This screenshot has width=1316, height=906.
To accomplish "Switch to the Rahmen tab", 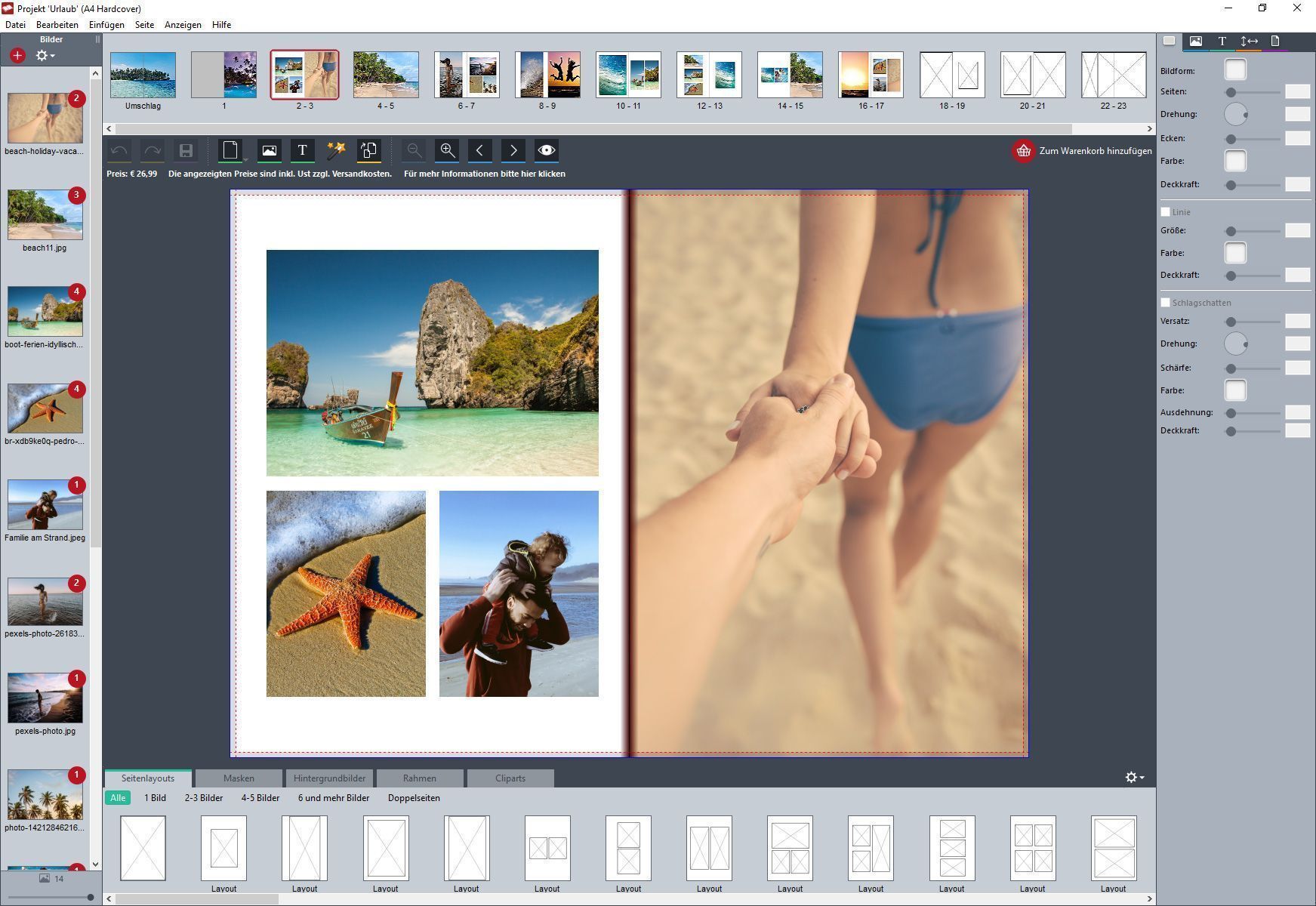I will pyautogui.click(x=420, y=778).
